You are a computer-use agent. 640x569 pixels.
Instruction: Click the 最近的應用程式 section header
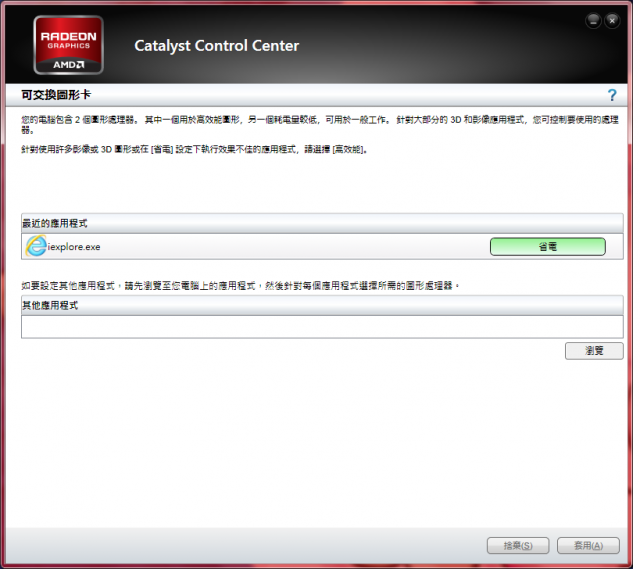[322, 223]
